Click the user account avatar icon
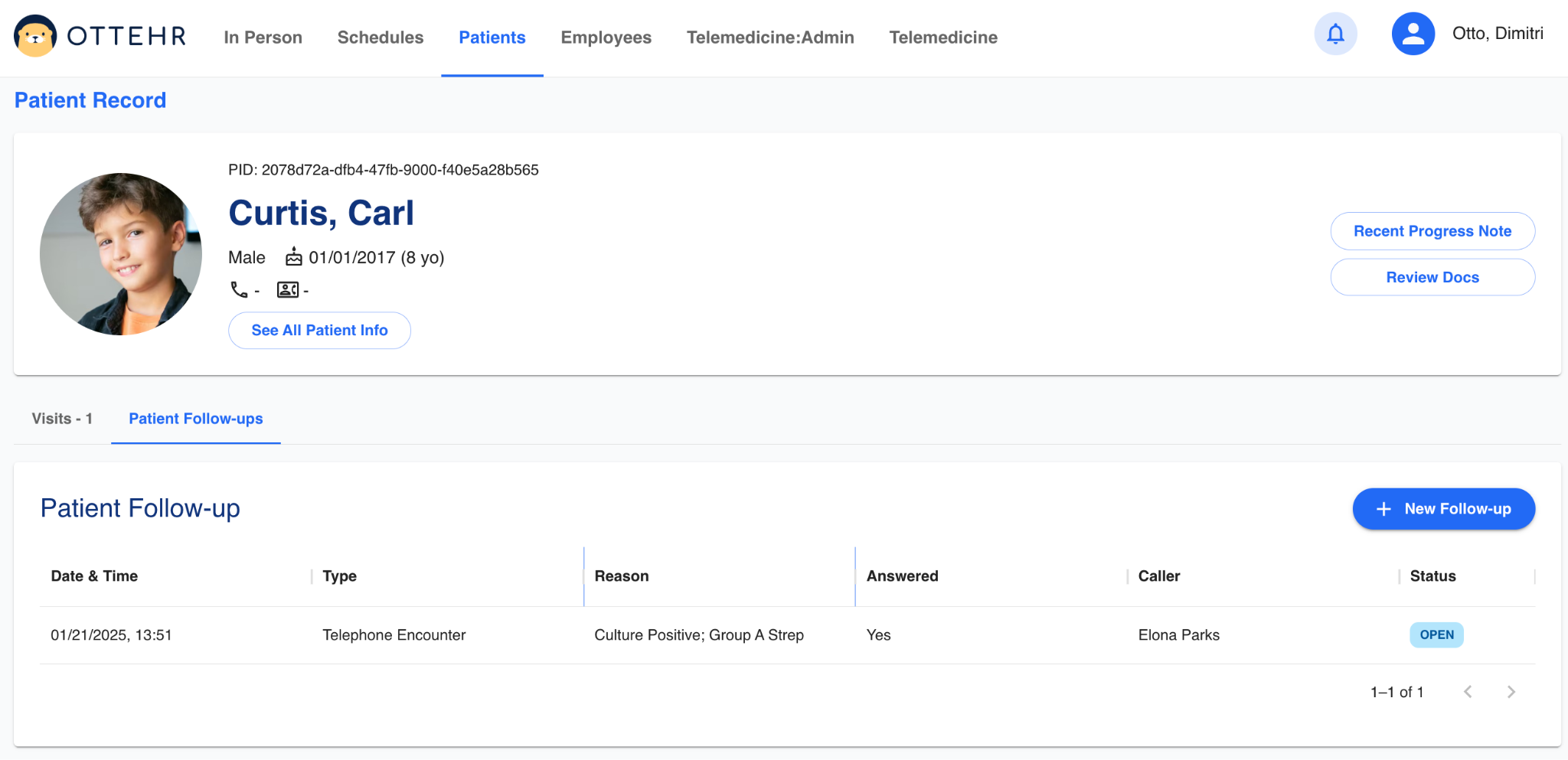Image resolution: width=1568 pixels, height=760 pixels. coord(1413,34)
